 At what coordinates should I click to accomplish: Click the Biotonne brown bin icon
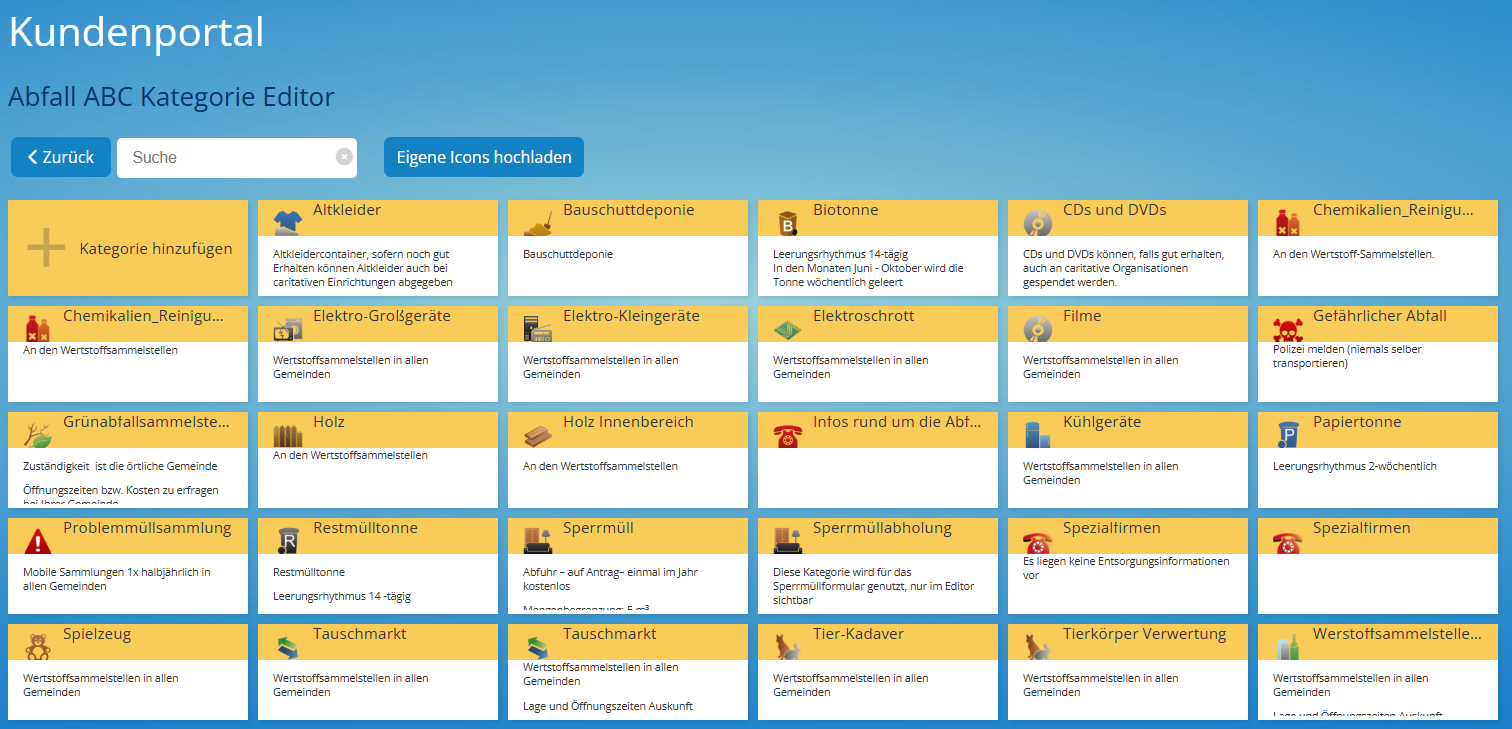coord(787,222)
